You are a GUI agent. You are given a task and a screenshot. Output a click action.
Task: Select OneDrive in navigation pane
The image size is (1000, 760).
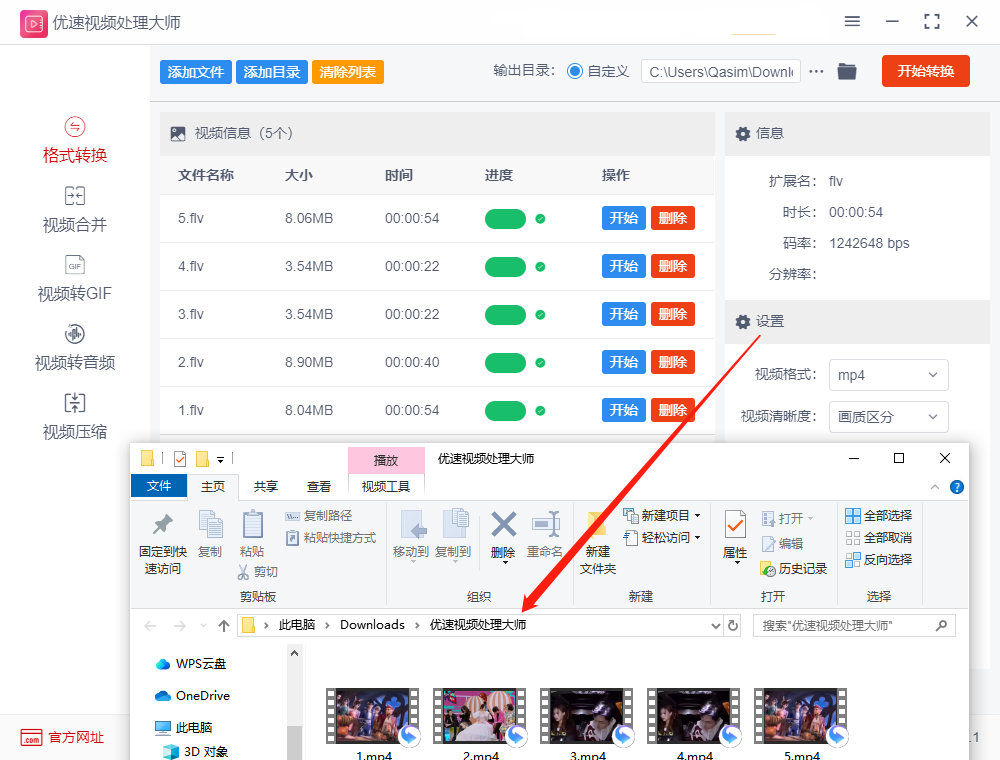pos(193,696)
